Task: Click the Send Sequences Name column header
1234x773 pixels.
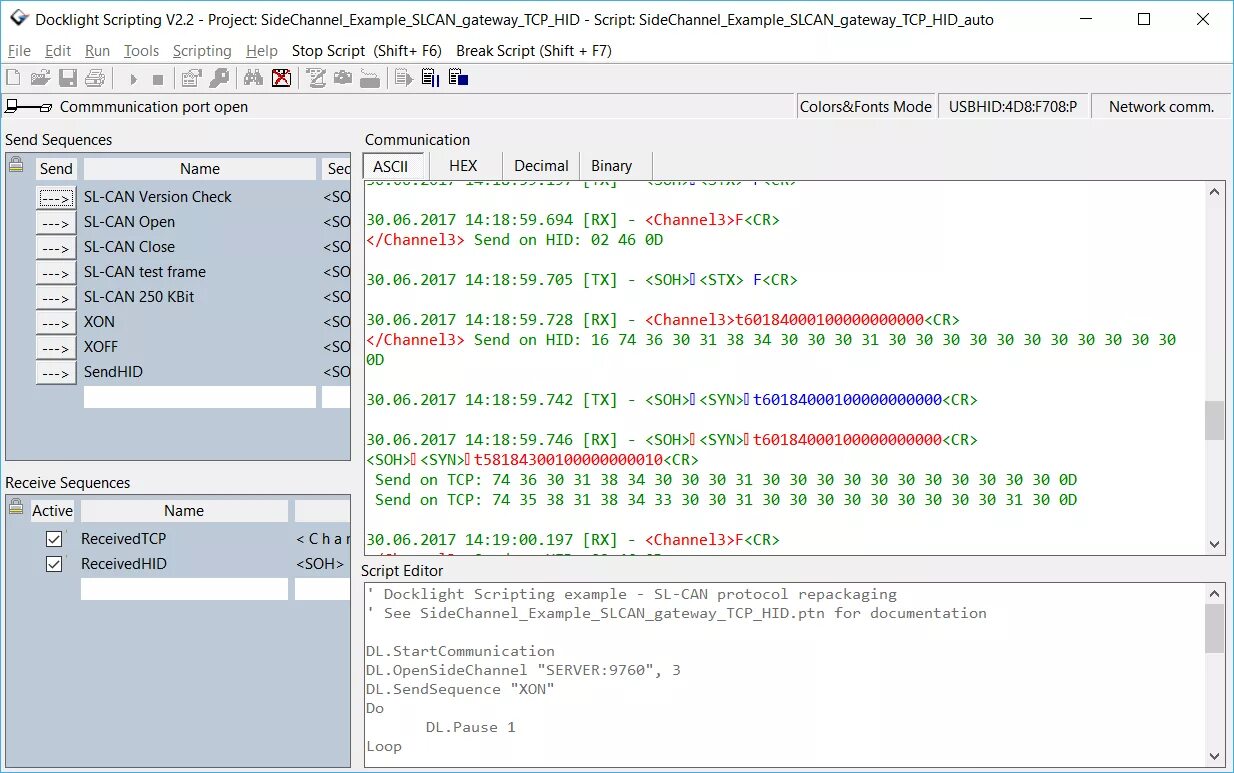Action: pyautogui.click(x=200, y=169)
